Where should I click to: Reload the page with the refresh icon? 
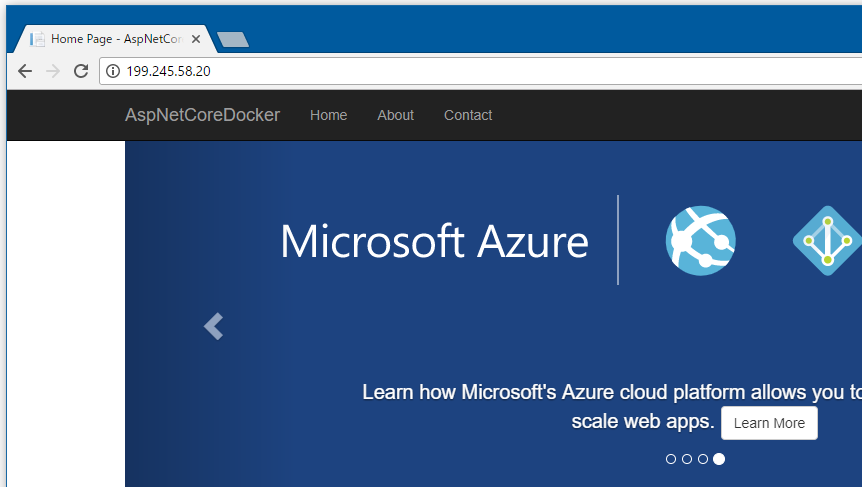(x=81, y=71)
